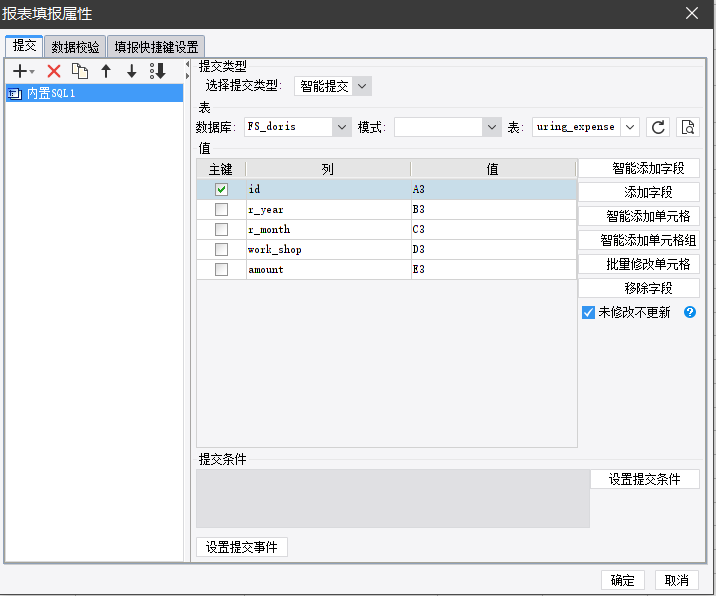Viewport: 716px width, 596px height.
Task: Confirm with the 确定 button
Action: coord(623,580)
